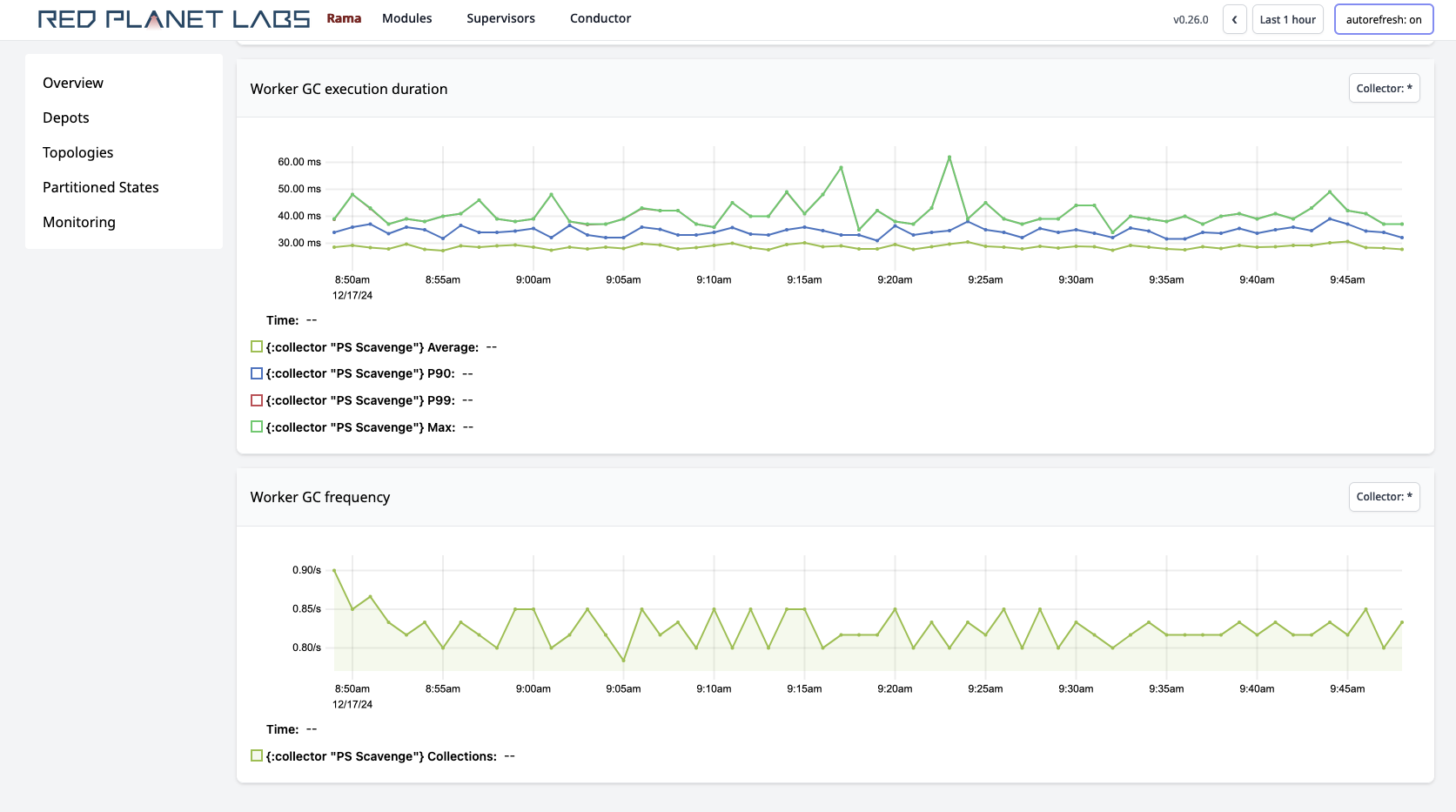
Task: Toggle the PS Scavenge Collections series checkbox
Action: [x=257, y=755]
